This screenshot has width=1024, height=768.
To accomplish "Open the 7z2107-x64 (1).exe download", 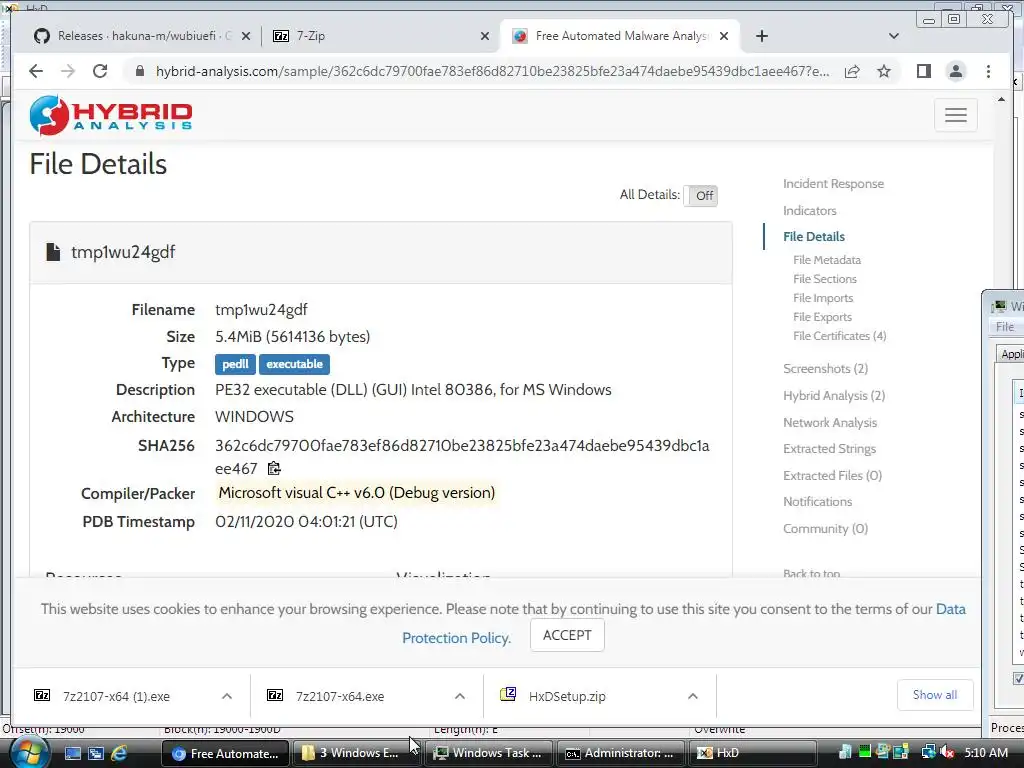I will click(x=116, y=696).
